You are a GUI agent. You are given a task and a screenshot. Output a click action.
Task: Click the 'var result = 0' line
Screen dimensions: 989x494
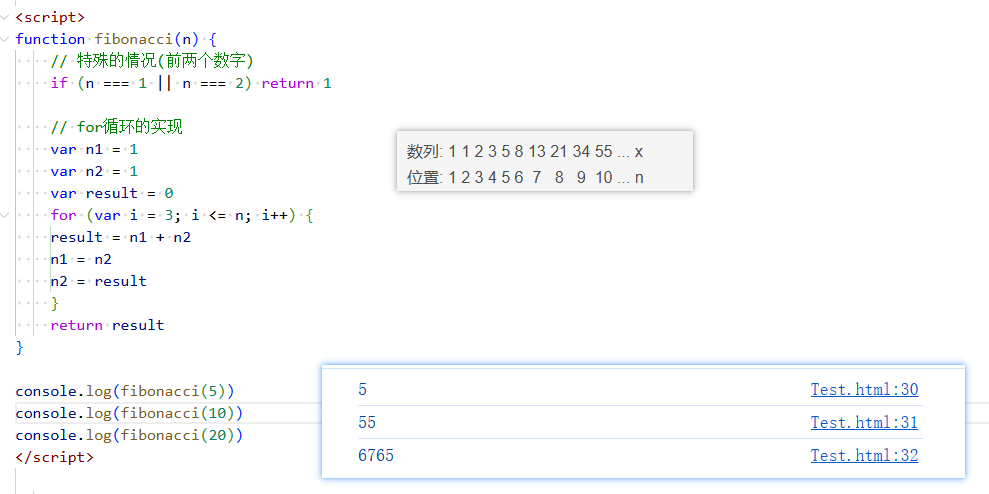pyautogui.click(x=112, y=193)
